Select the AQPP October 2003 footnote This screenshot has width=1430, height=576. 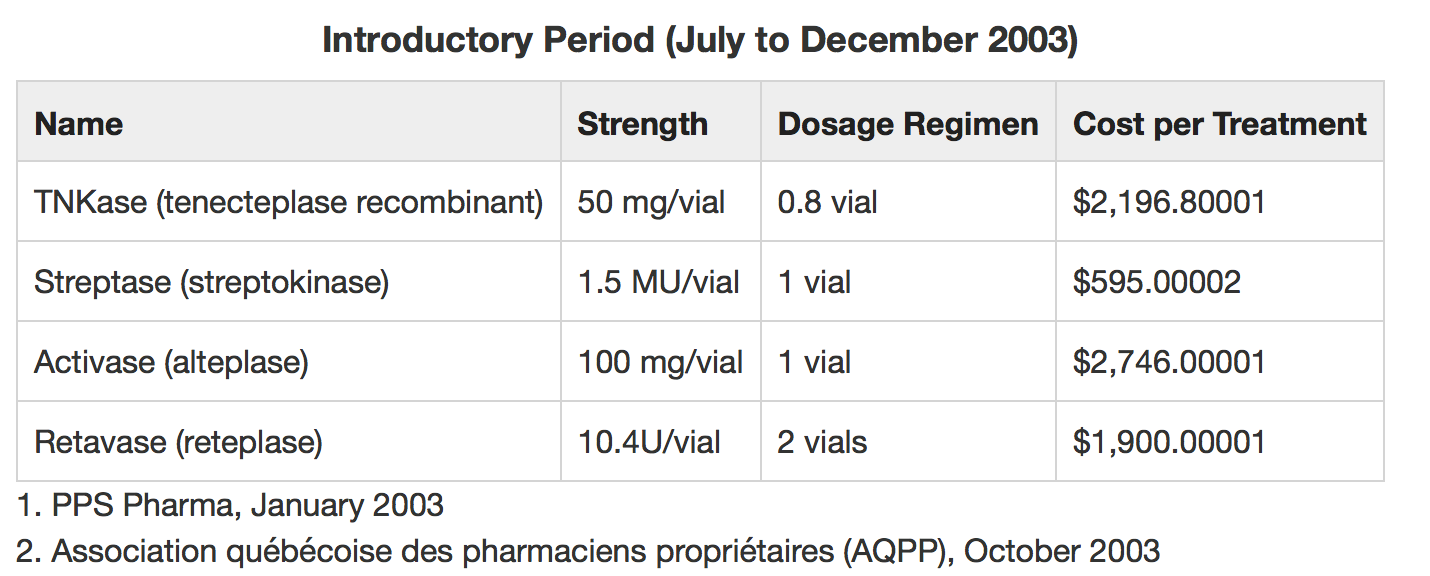589,551
